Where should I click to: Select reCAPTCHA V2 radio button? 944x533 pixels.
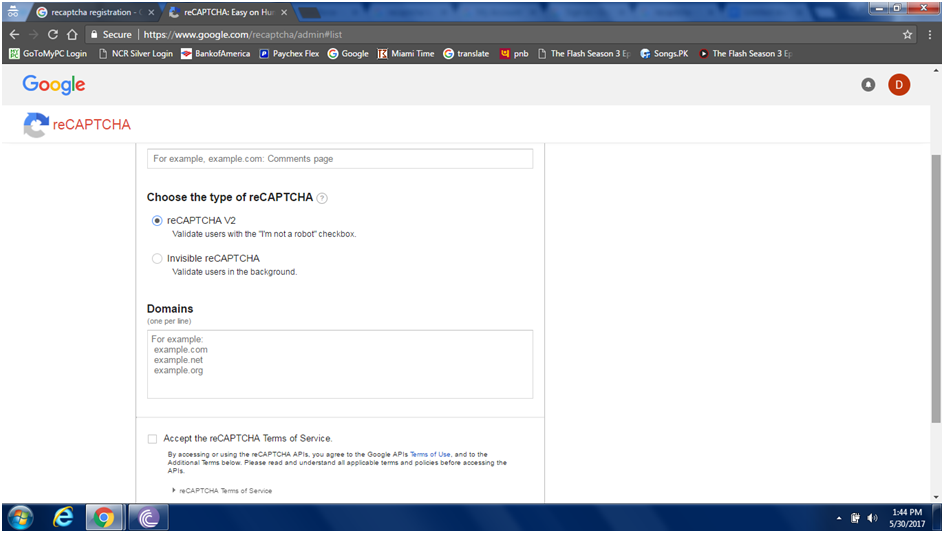[157, 221]
